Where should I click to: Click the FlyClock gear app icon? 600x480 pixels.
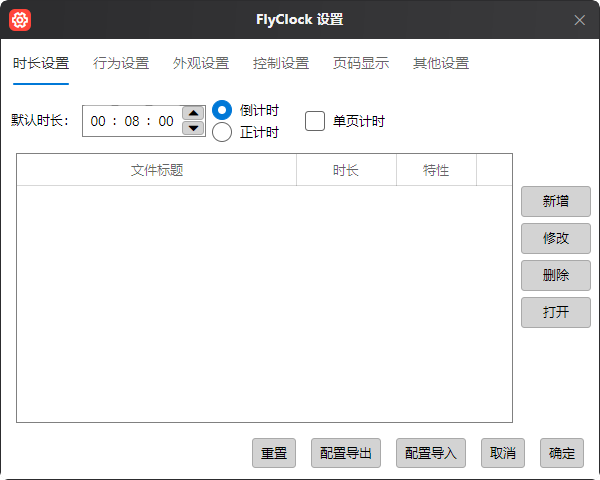pyautogui.click(x=20, y=20)
